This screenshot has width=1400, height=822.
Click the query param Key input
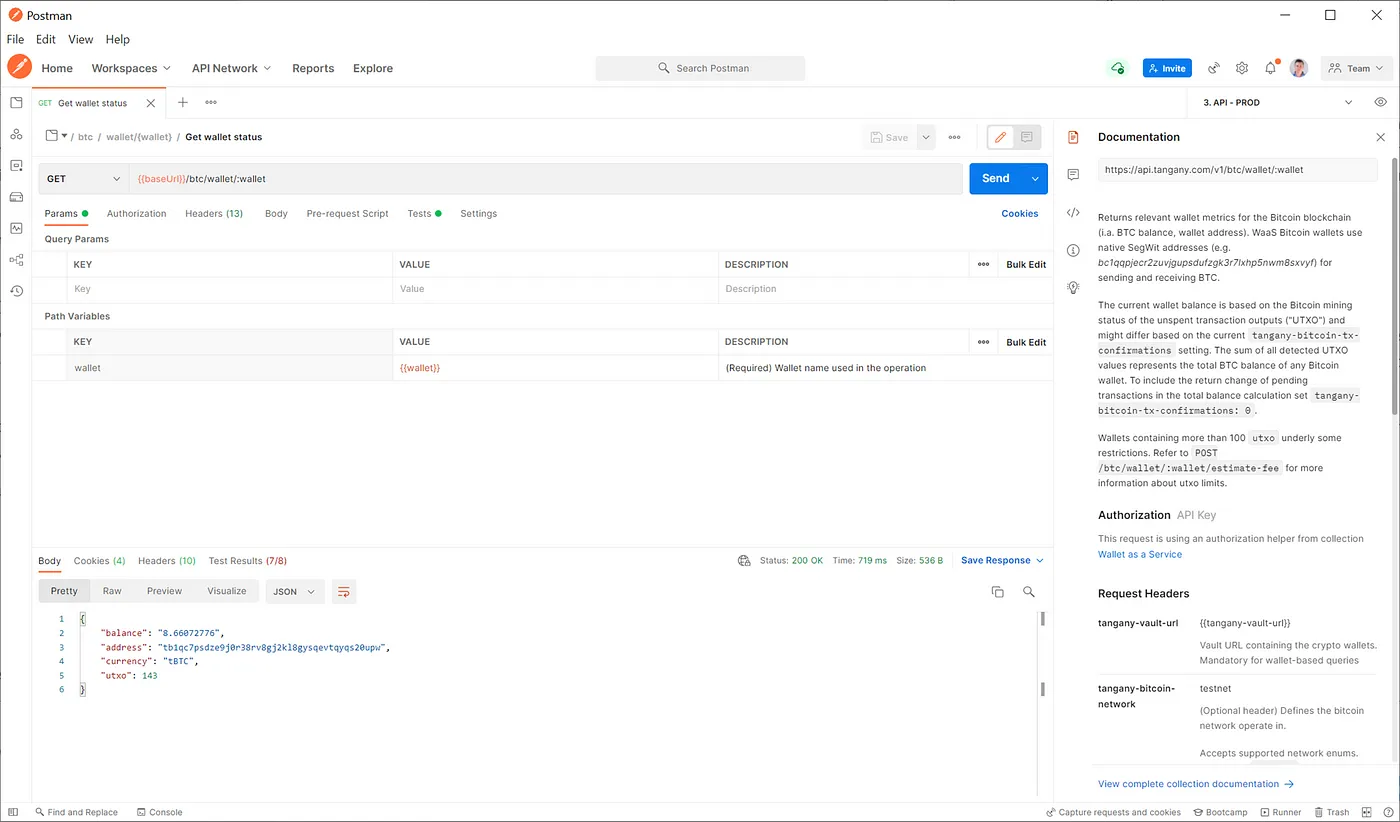[231, 289]
